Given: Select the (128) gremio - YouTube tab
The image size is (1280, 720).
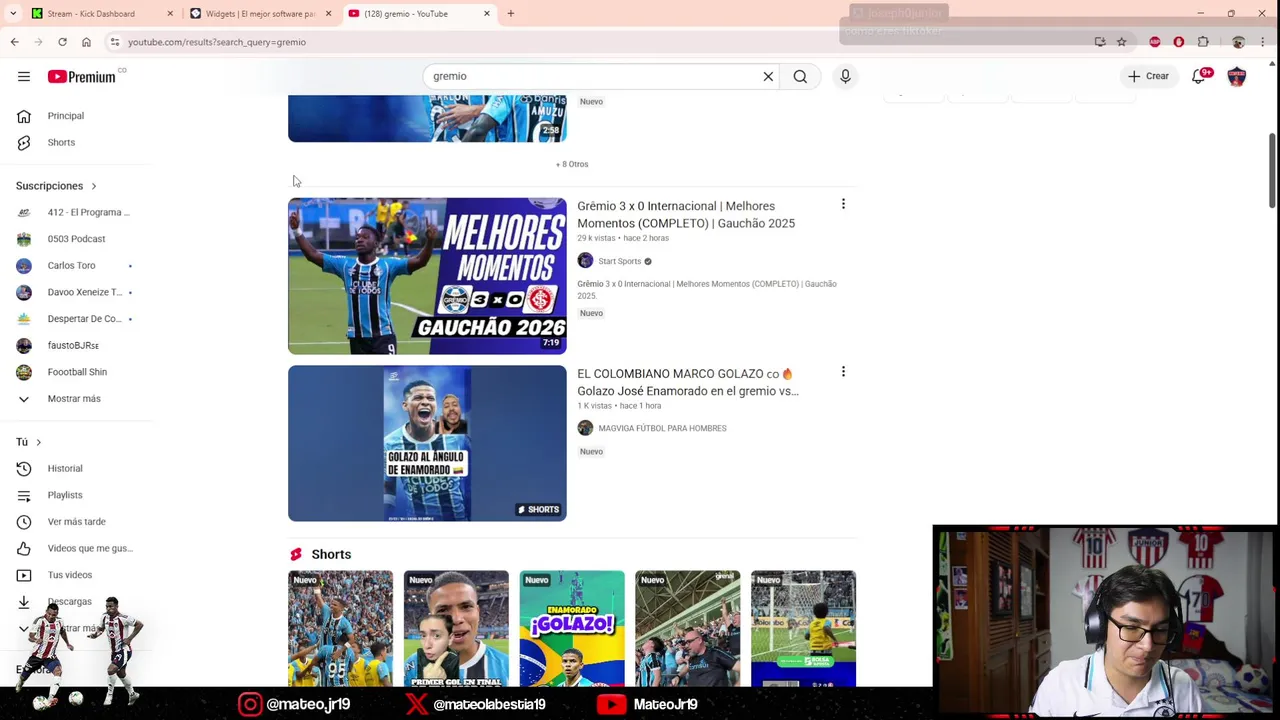Looking at the screenshot, I should pyautogui.click(x=406, y=14).
